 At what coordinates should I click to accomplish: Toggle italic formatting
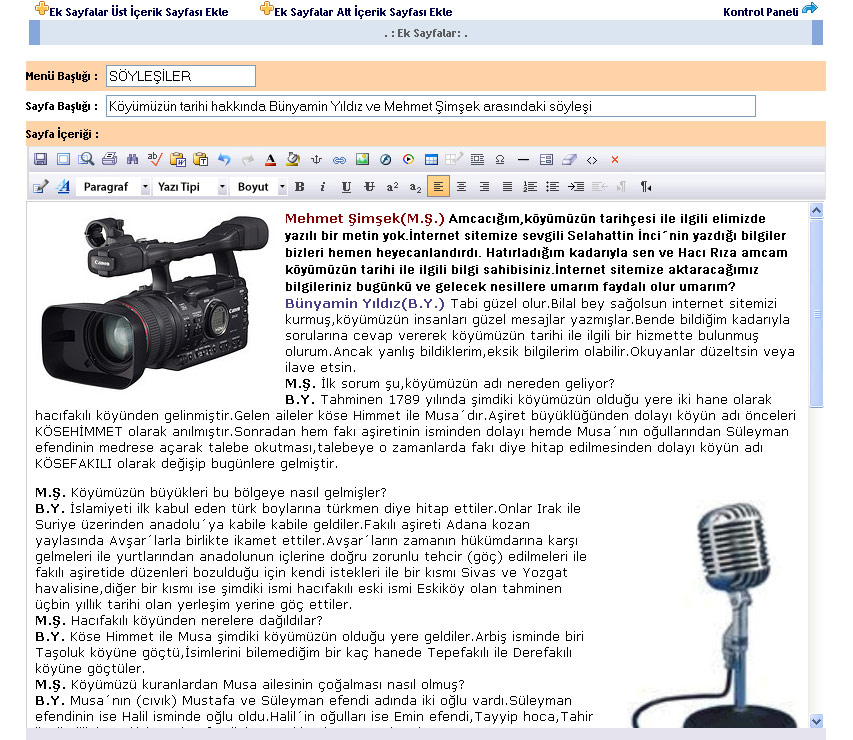[323, 187]
